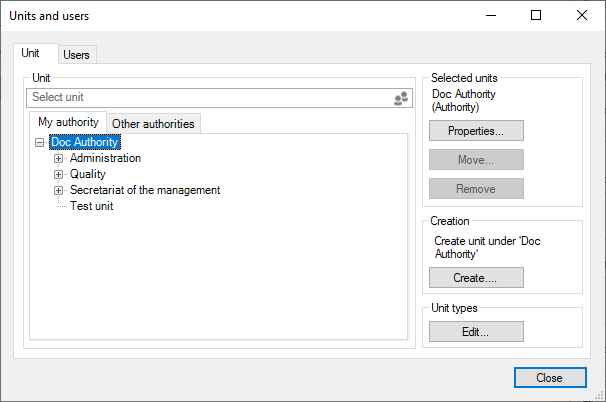The image size is (606, 402).
Task: Click Edit under Unit types
Action: pyautogui.click(x=476, y=332)
